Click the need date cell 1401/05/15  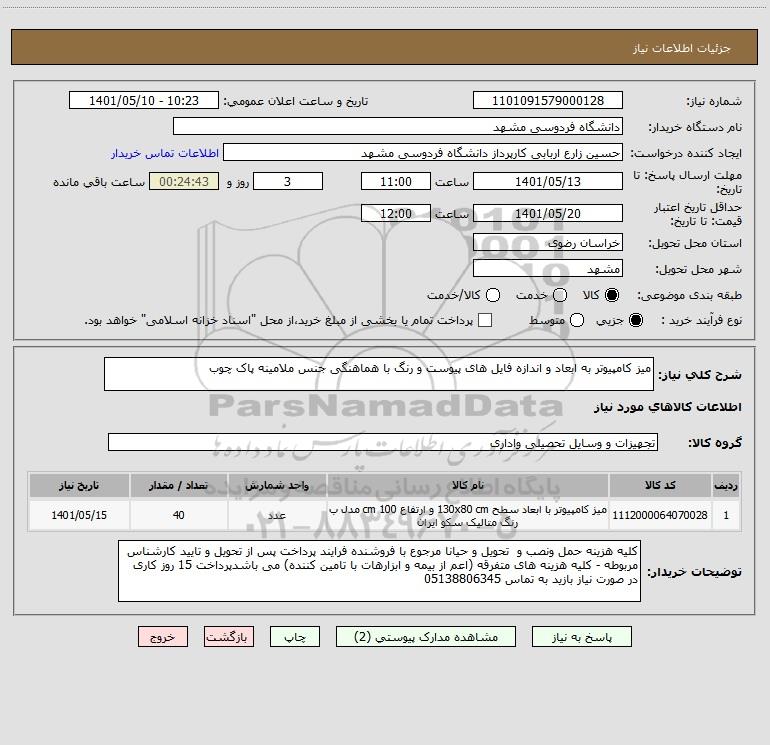tap(79, 515)
